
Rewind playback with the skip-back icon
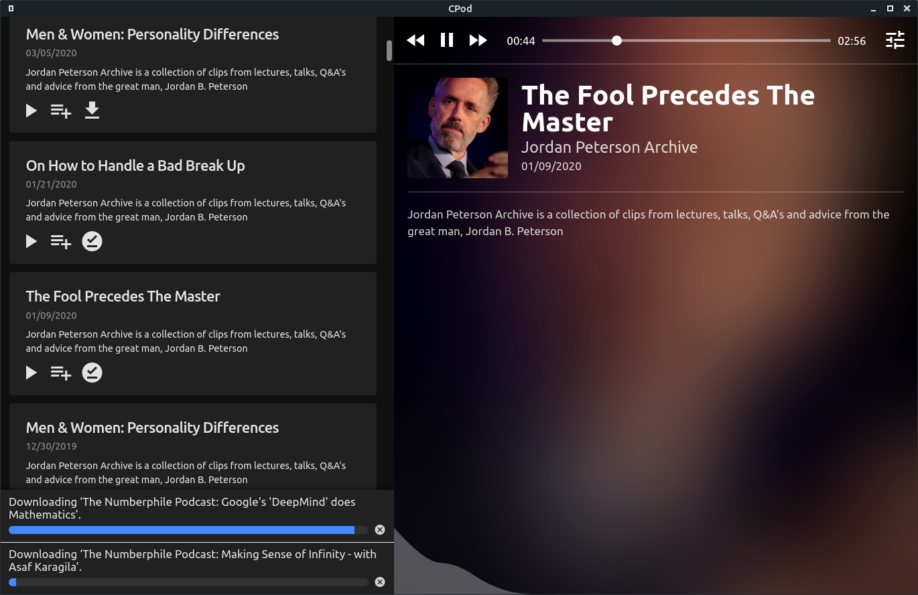[416, 40]
